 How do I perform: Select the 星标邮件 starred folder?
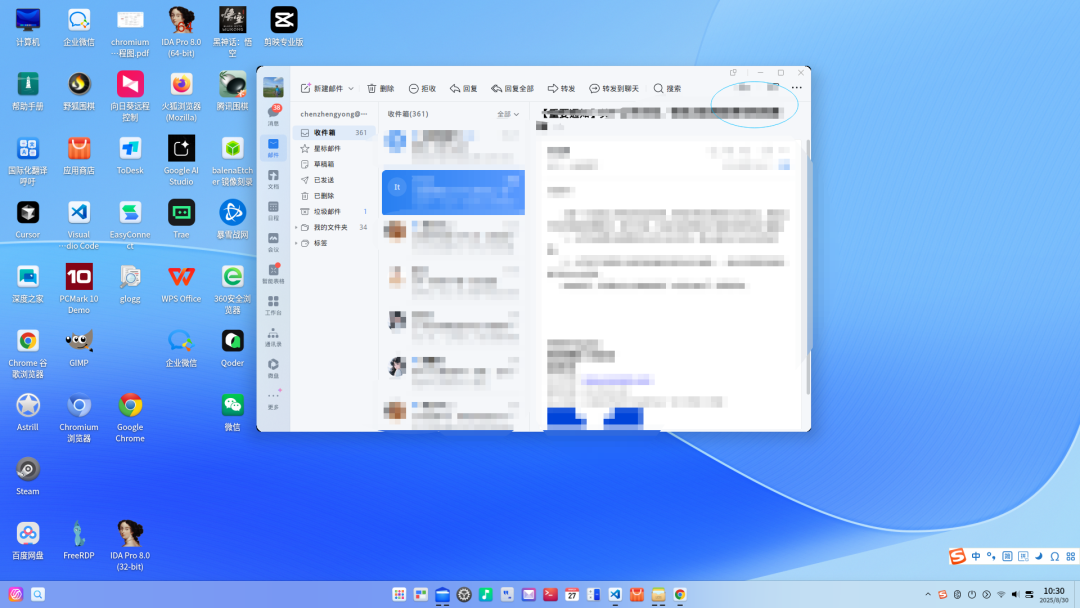click(x=334, y=148)
